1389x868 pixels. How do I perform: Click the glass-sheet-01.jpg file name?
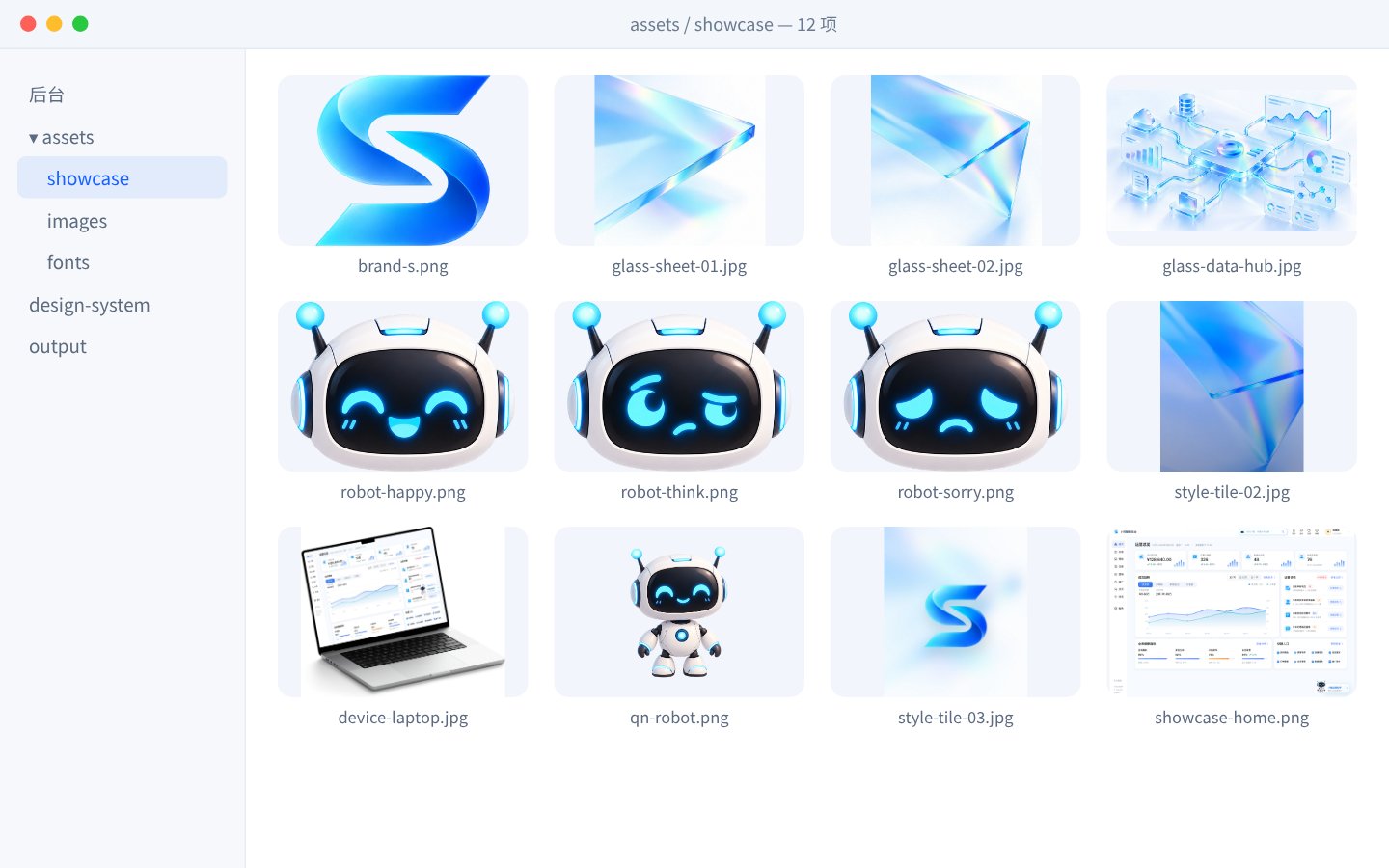click(x=679, y=266)
